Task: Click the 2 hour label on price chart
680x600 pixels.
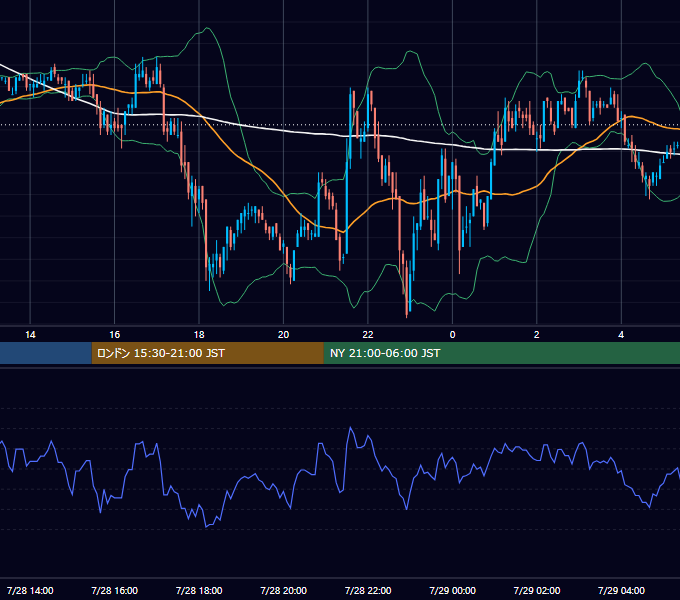Action: coord(537,335)
